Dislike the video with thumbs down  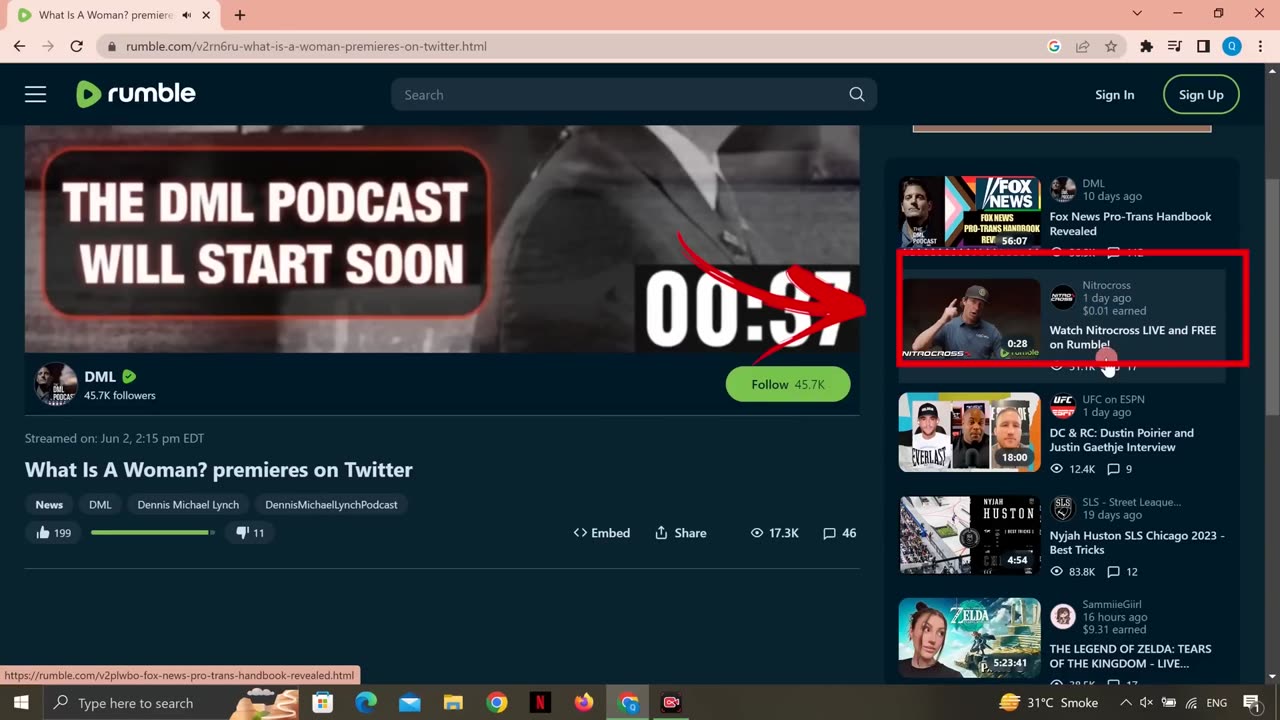pyautogui.click(x=249, y=533)
